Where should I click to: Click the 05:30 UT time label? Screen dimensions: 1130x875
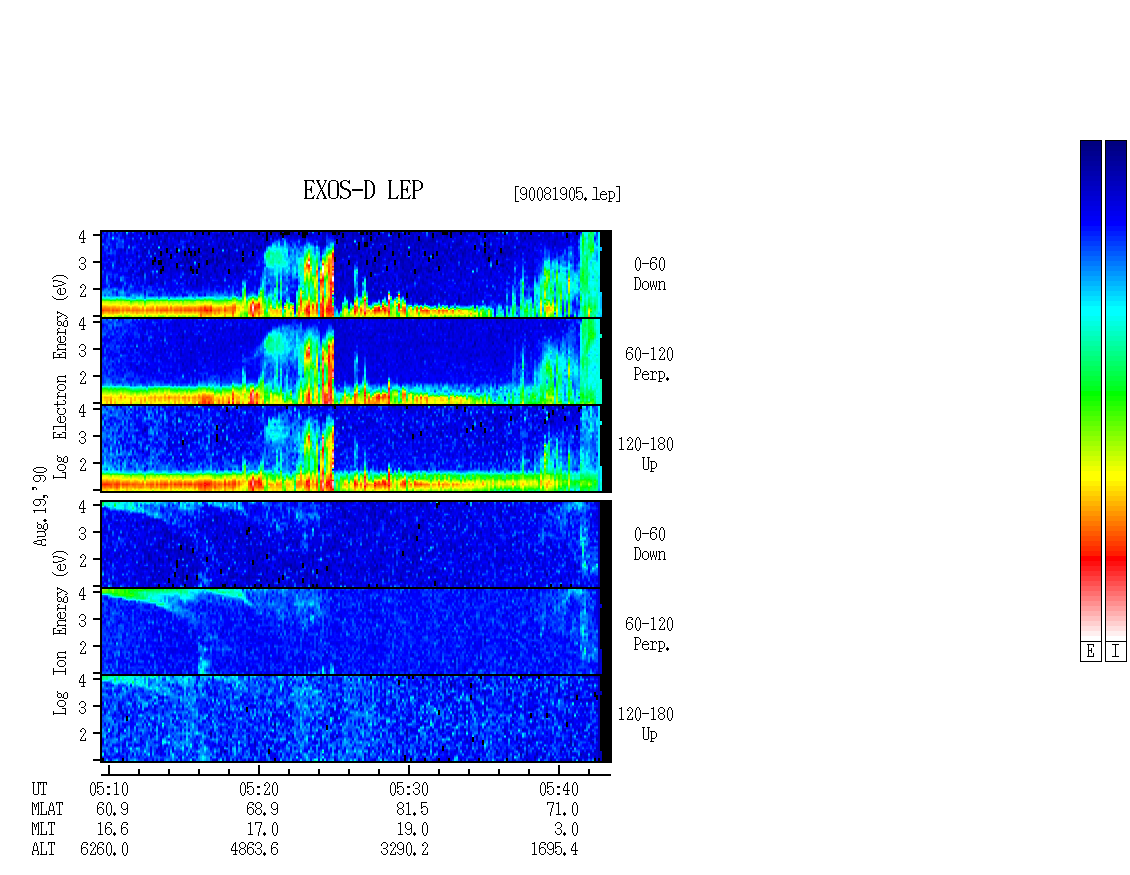(409, 789)
